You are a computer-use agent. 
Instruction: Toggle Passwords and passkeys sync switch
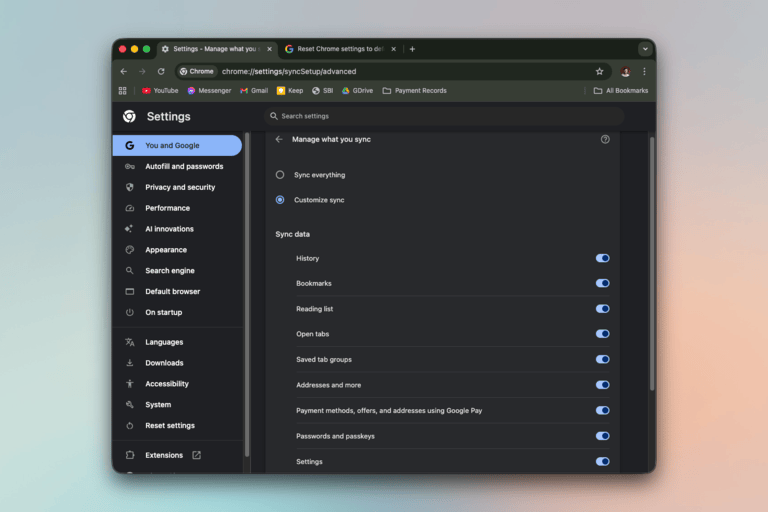[602, 436]
